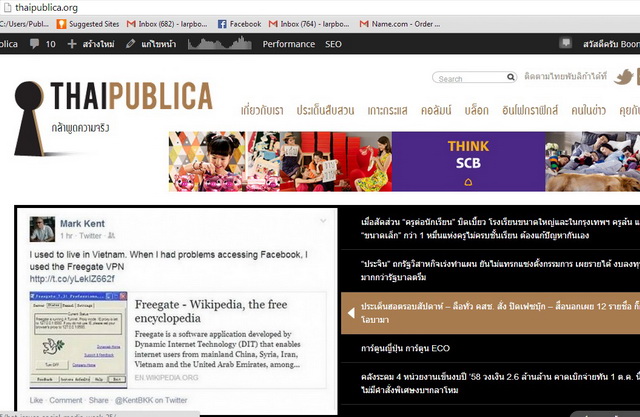Click the EN.WIKIPEDIA.ORG source text
Screen dimensions: 640x417
[167, 377]
